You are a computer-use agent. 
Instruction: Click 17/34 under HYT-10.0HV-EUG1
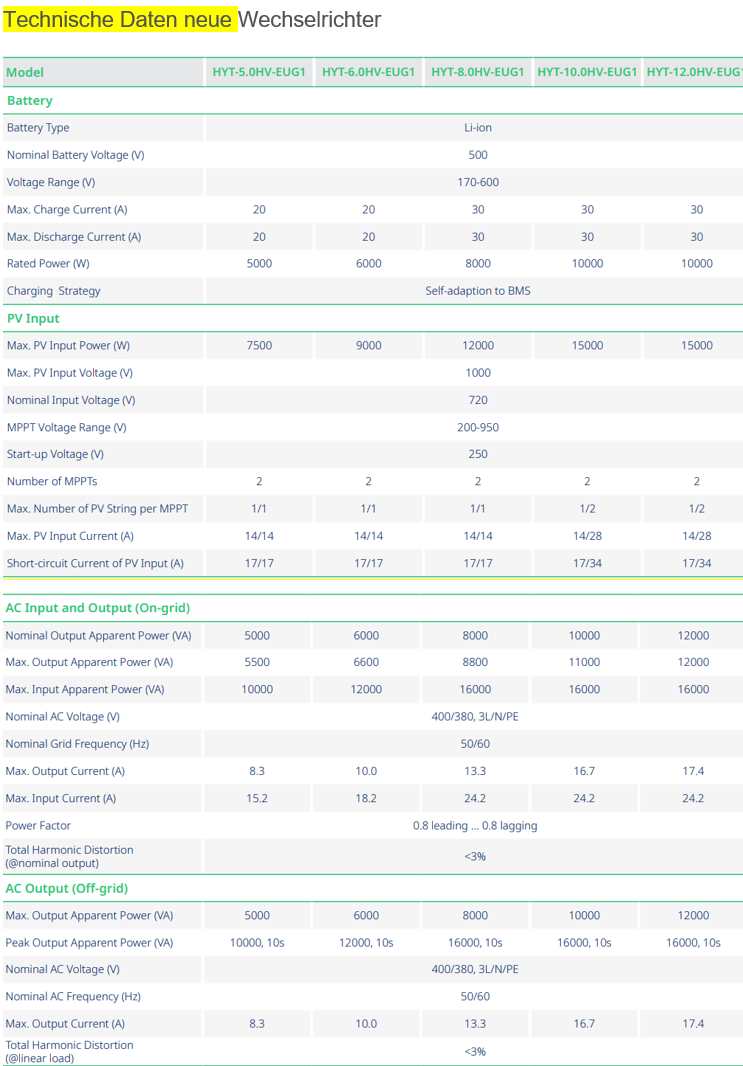(x=587, y=563)
